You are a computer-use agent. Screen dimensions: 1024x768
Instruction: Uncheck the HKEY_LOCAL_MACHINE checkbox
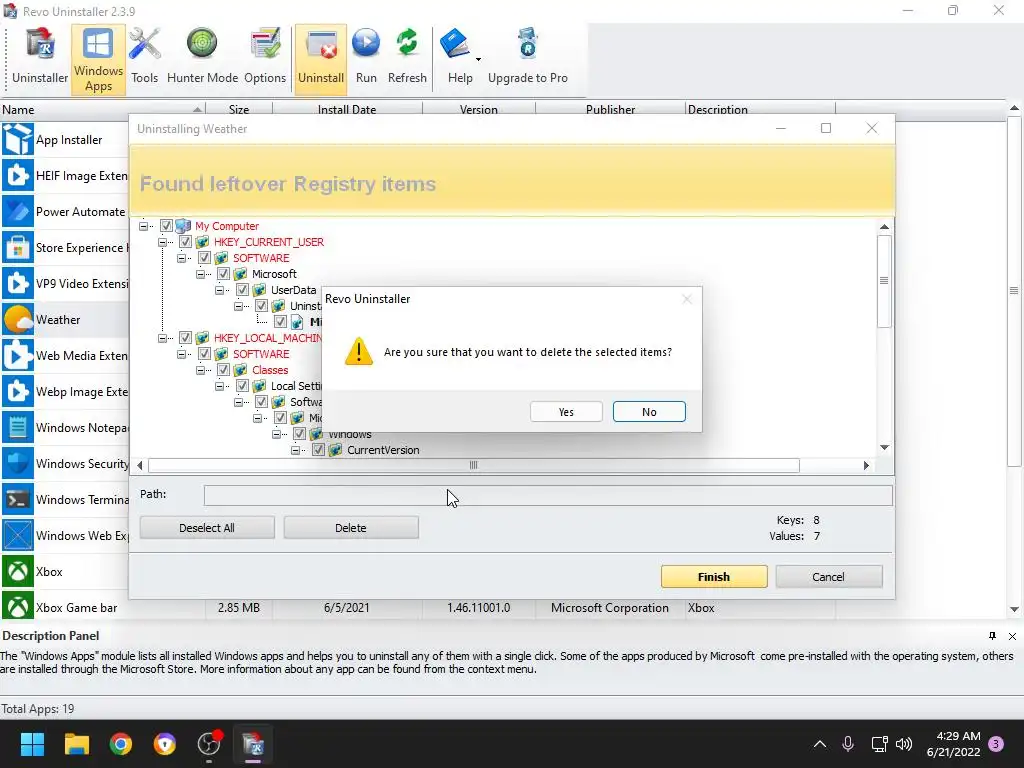185,338
